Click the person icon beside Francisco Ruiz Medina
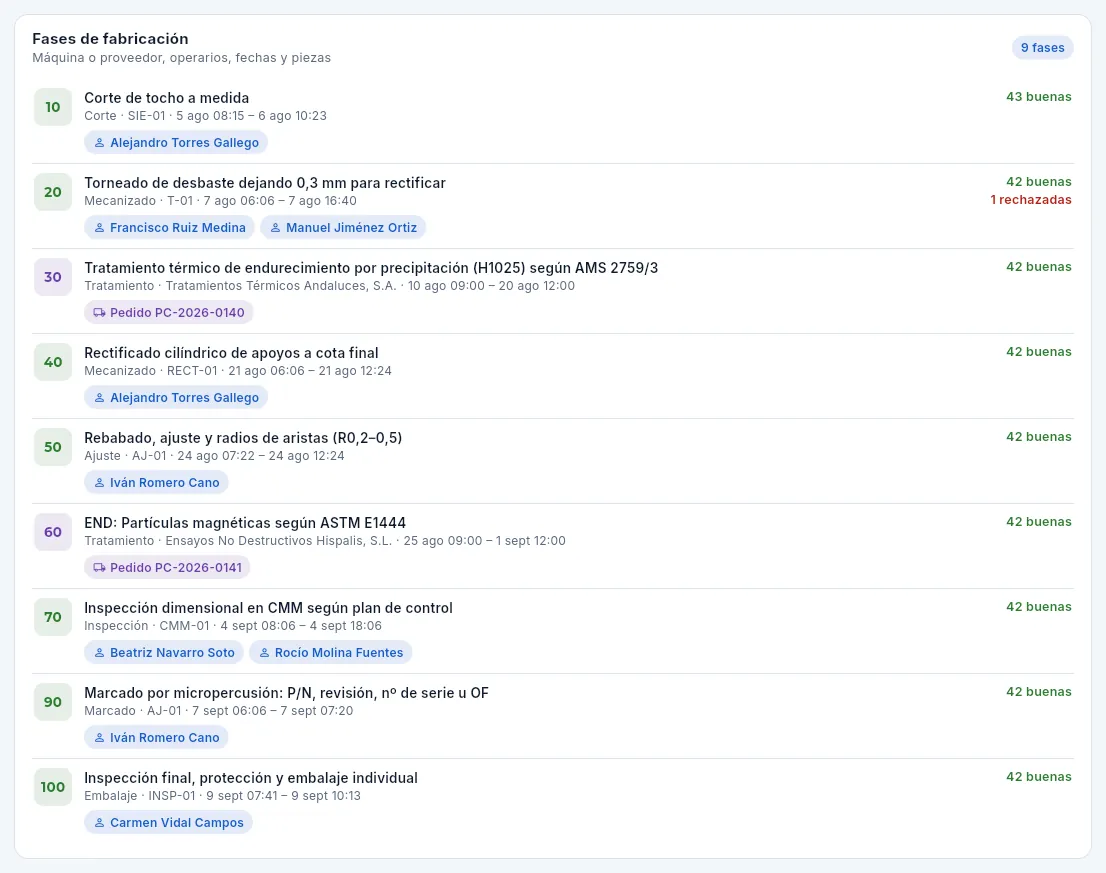The height and width of the screenshot is (873, 1106). coord(99,228)
